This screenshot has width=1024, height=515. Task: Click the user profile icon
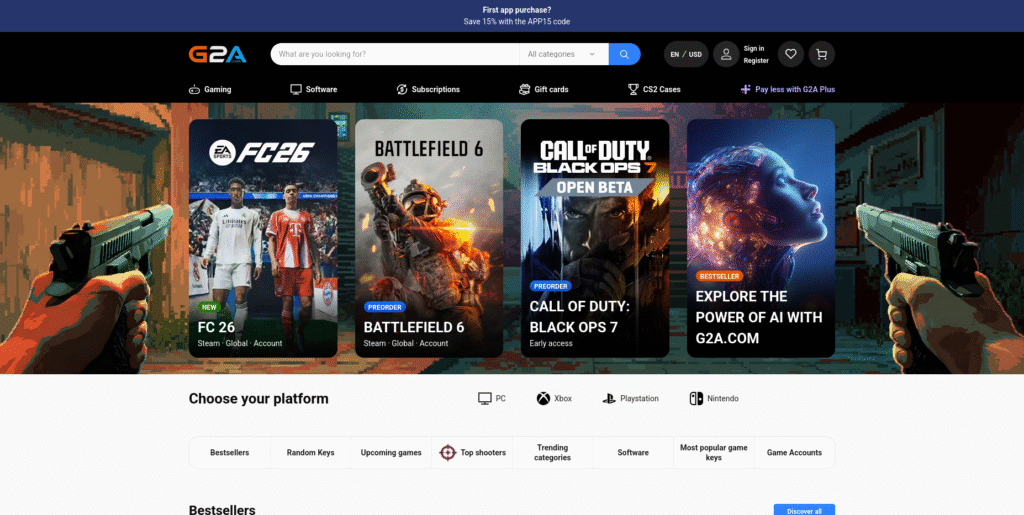pyautogui.click(x=726, y=54)
